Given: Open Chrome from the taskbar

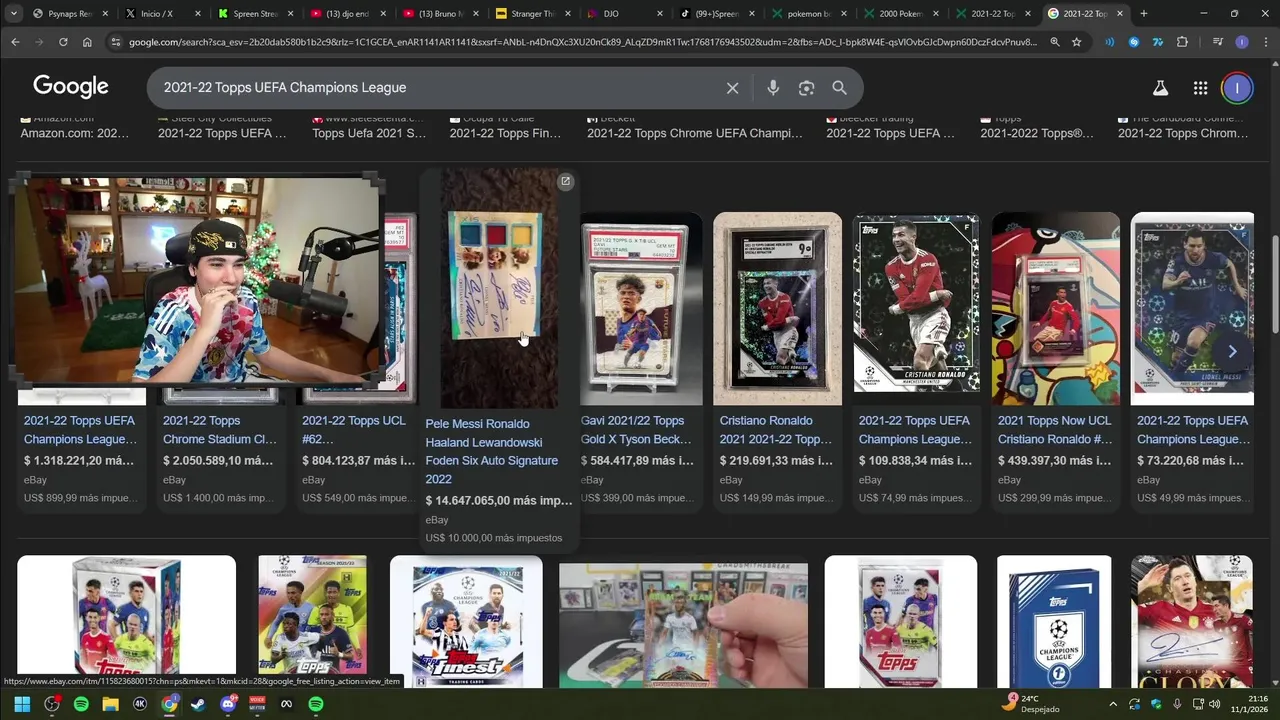Looking at the screenshot, I should pos(169,704).
